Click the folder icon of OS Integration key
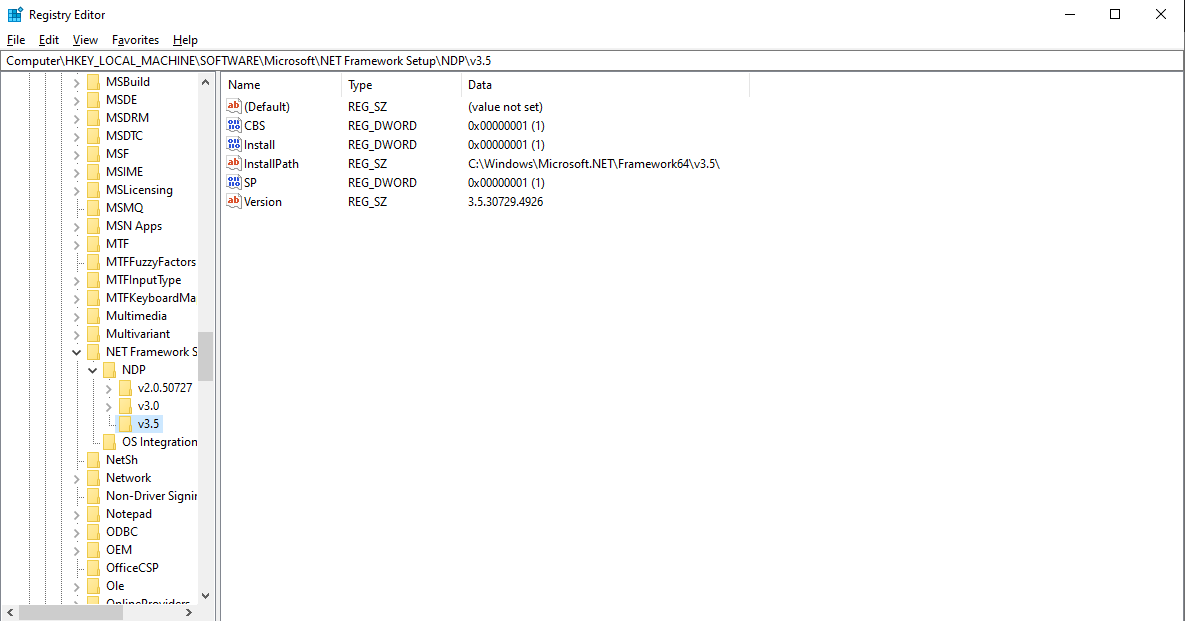Image resolution: width=1185 pixels, height=621 pixels. pyautogui.click(x=110, y=442)
